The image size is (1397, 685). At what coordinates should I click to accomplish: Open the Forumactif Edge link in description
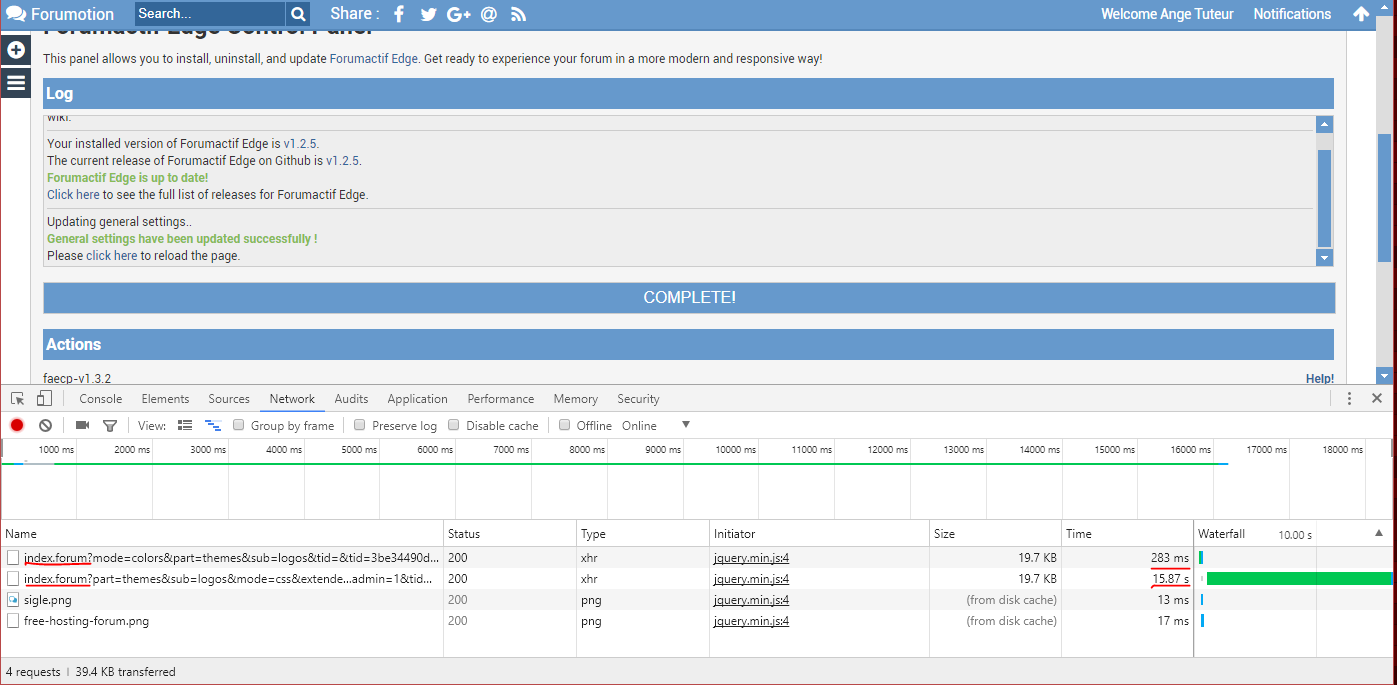[x=373, y=59]
